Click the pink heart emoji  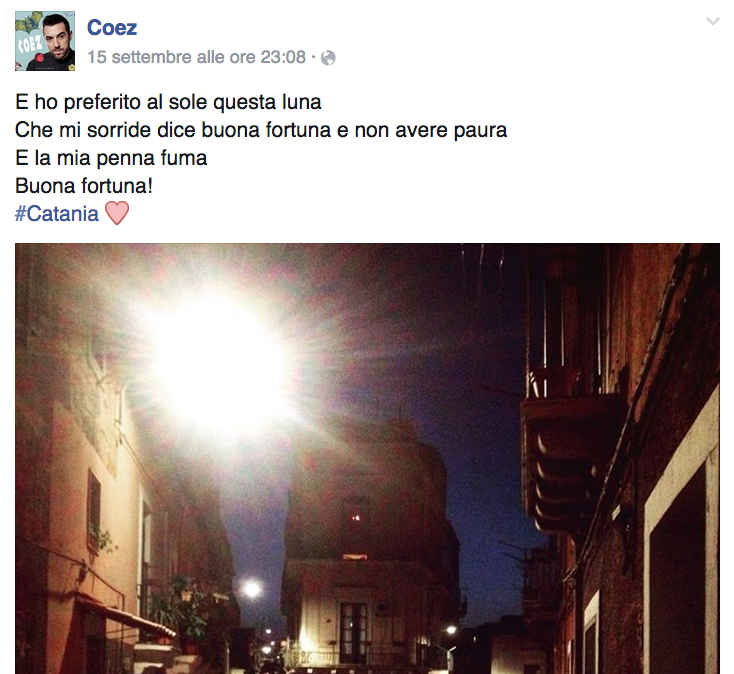click(x=117, y=213)
